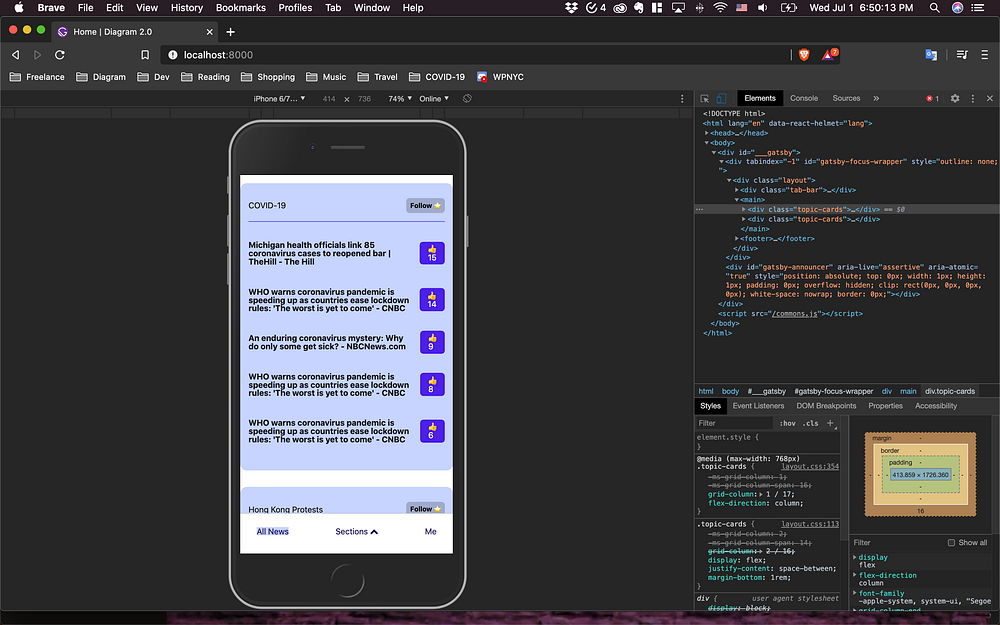Image resolution: width=1000 pixels, height=625 pixels.
Task: Open the Event Listeners tab
Action: 758,406
